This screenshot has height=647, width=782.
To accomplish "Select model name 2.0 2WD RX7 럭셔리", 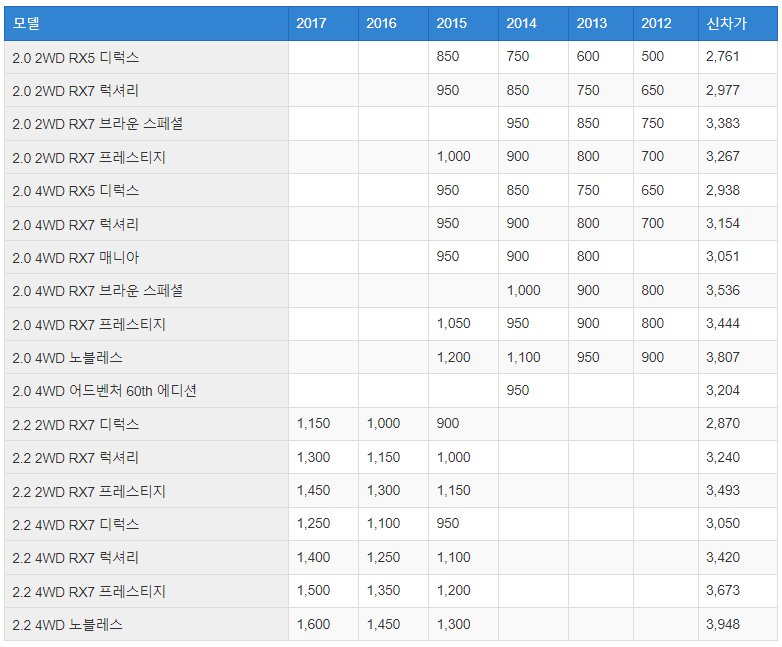I will (x=75, y=91).
